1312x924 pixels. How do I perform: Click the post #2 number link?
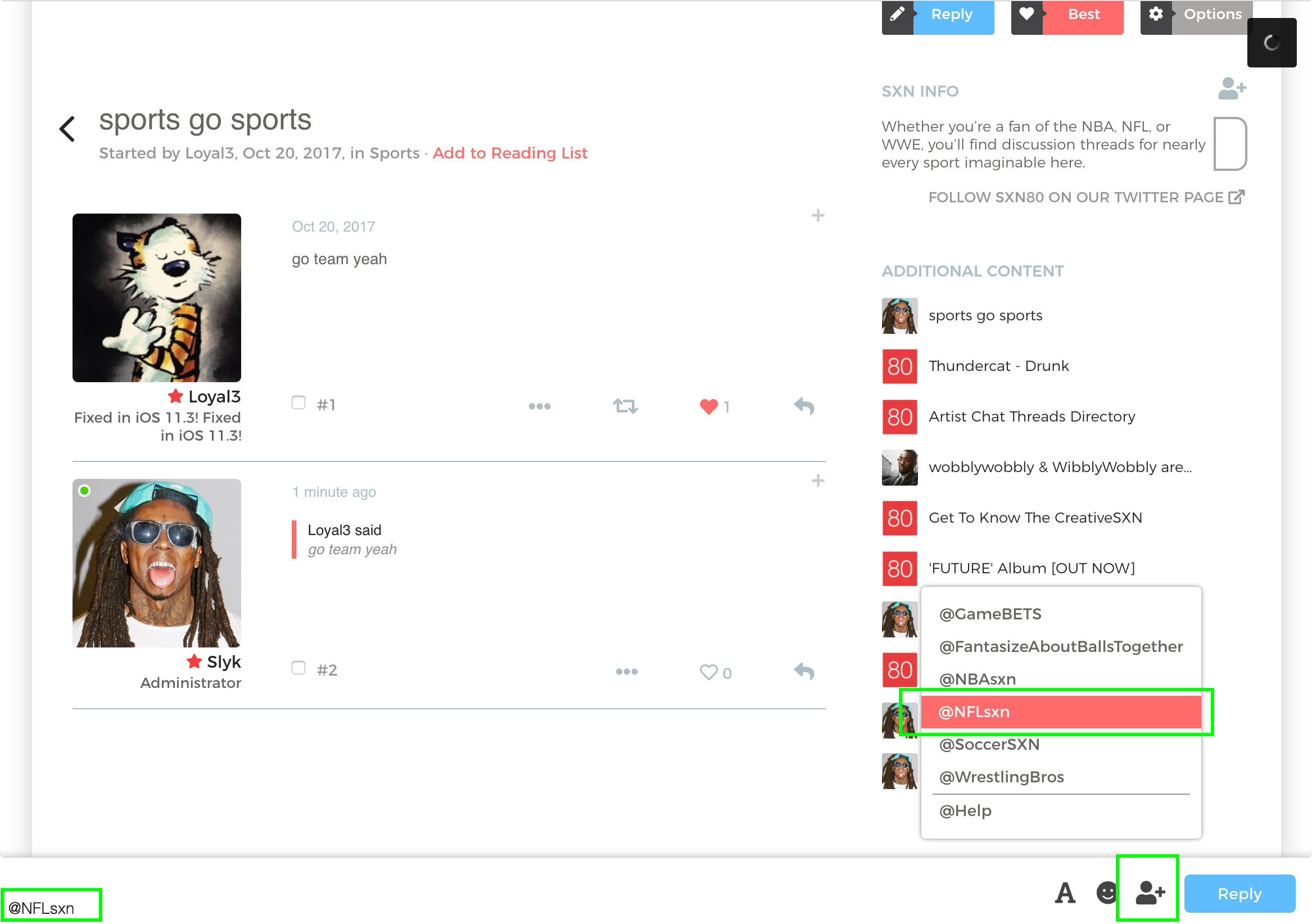point(327,670)
